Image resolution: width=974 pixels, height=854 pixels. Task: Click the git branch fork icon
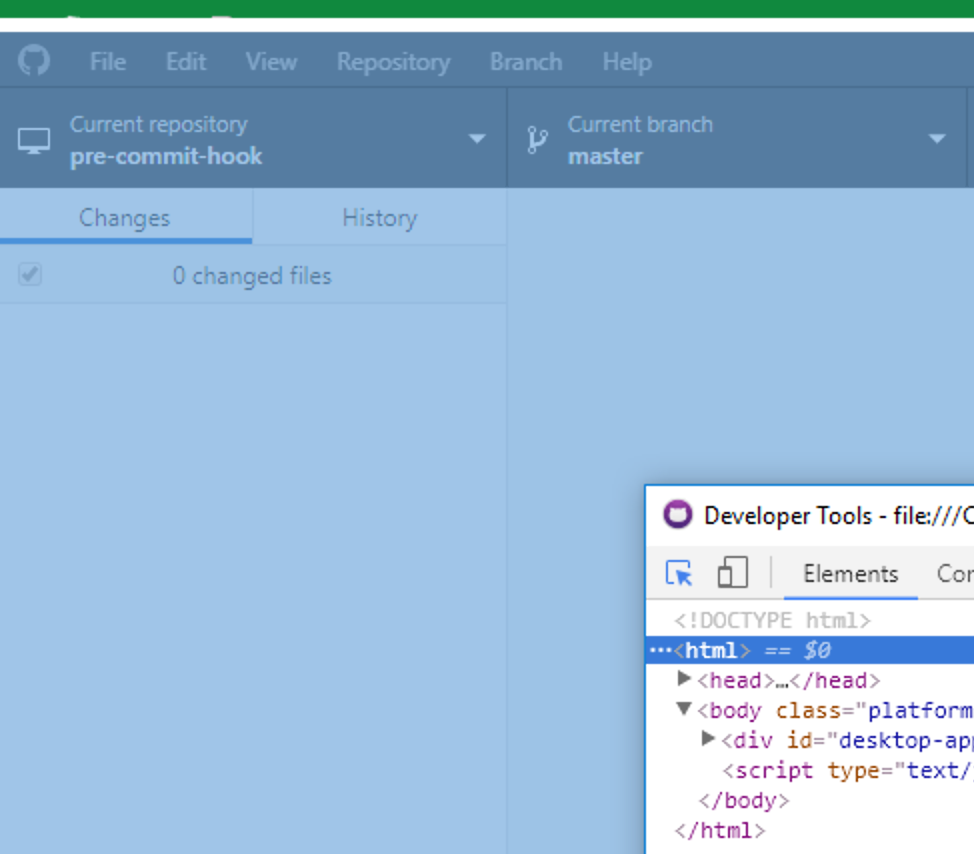point(537,140)
